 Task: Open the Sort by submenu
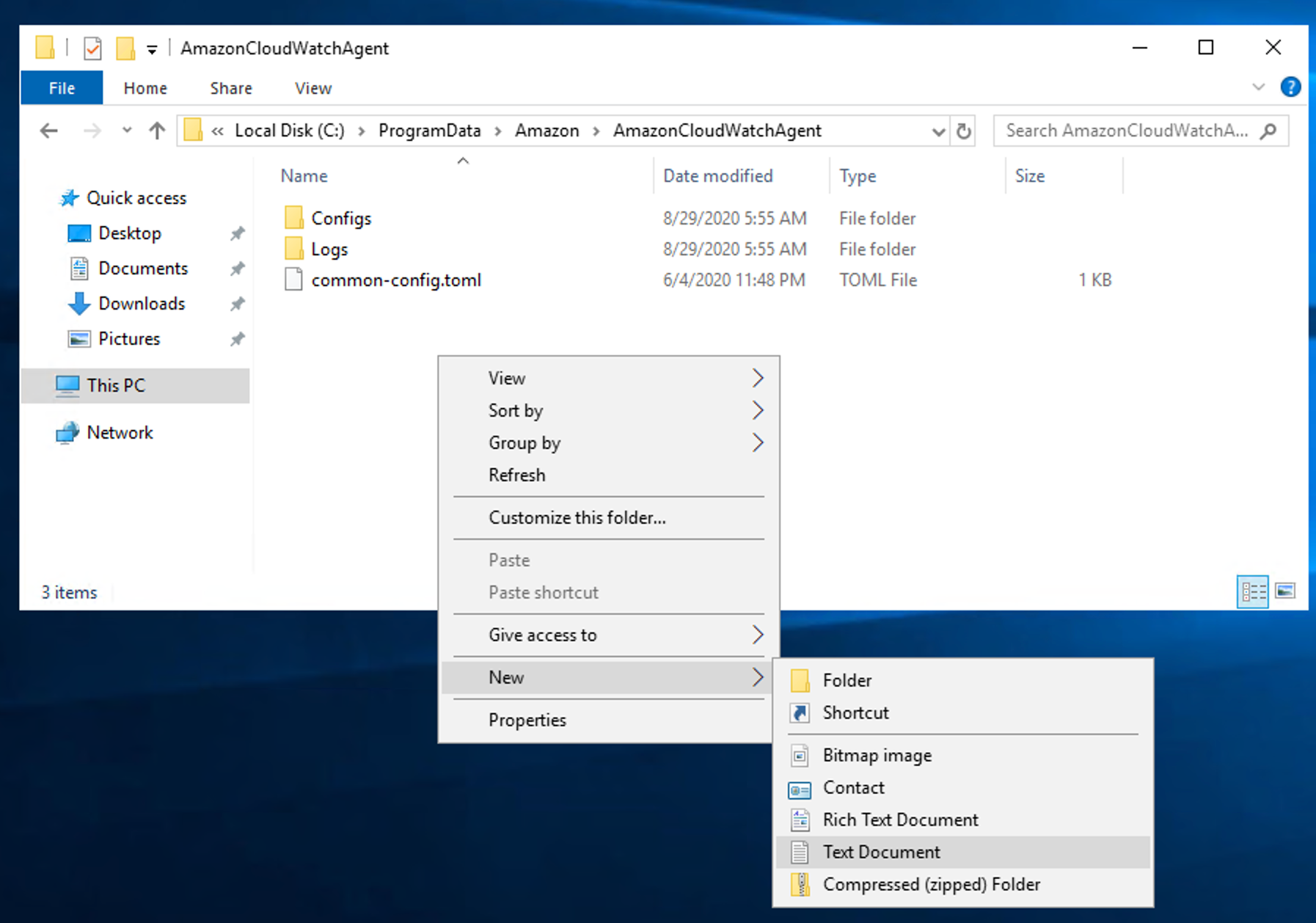point(609,410)
